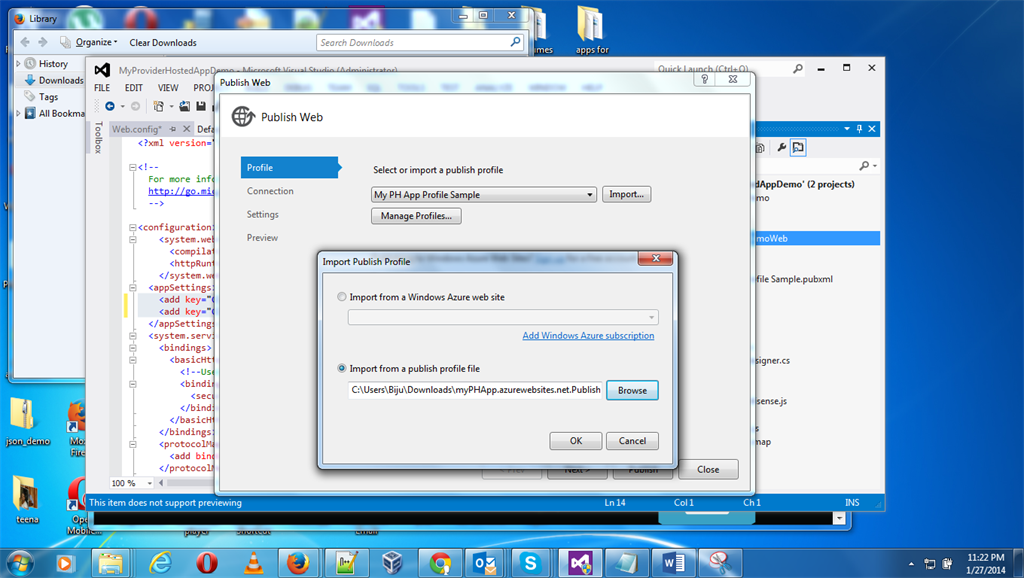
Task: Click the Close button of Publish Web
Action: (x=708, y=469)
